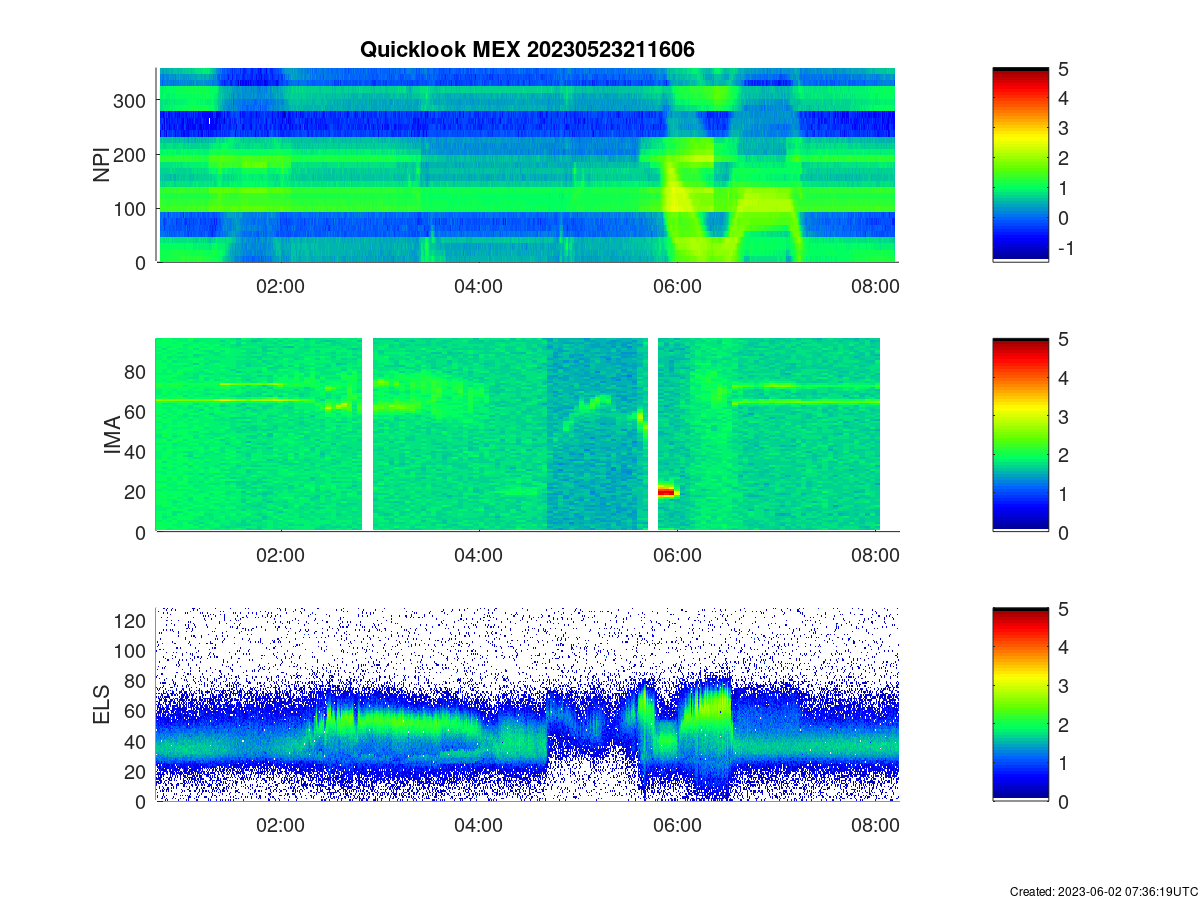Image resolution: width=1200 pixels, height=900 pixels.
Task: Click the 08:00 tick under NPI plot
Action: (875, 287)
